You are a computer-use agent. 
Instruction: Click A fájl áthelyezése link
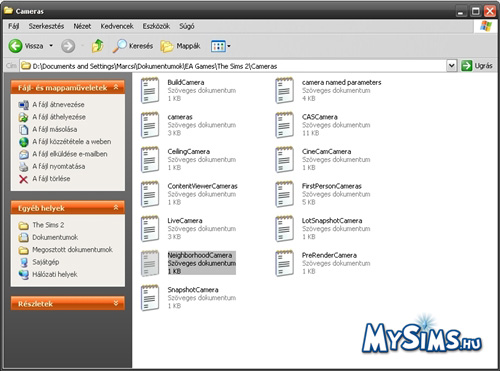click(x=59, y=117)
